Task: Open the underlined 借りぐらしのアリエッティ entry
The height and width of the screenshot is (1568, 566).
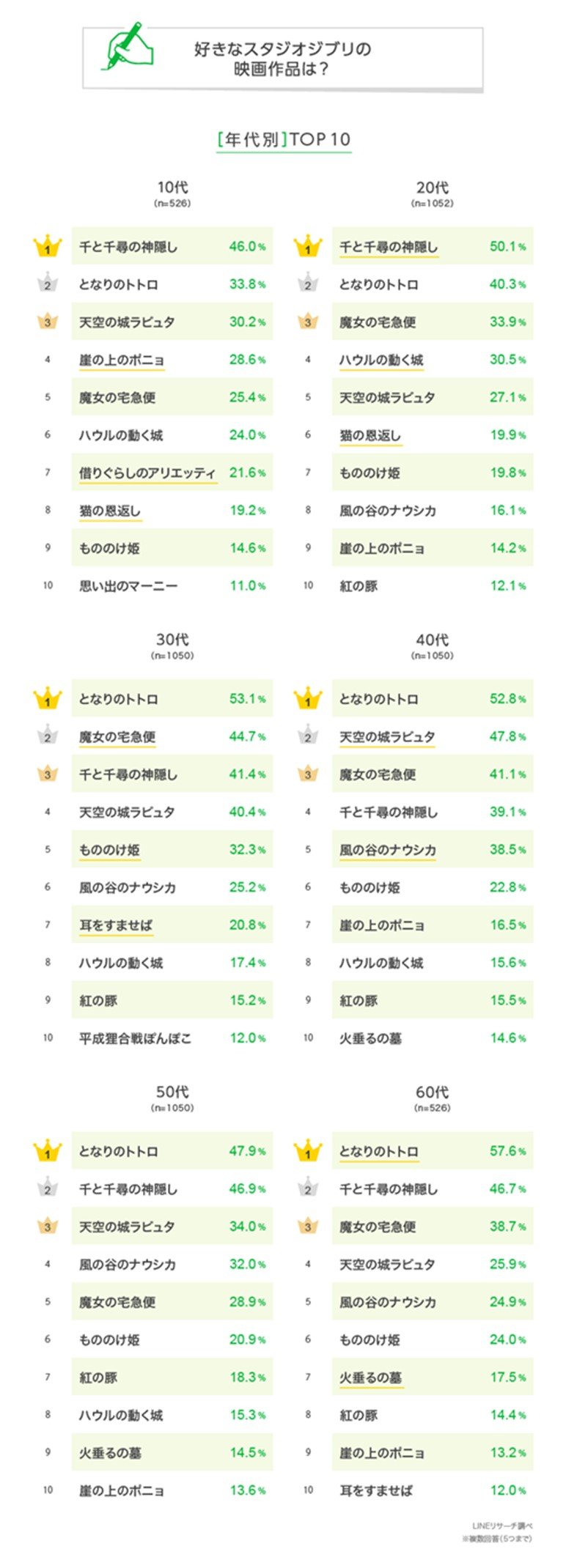Action: tap(147, 473)
